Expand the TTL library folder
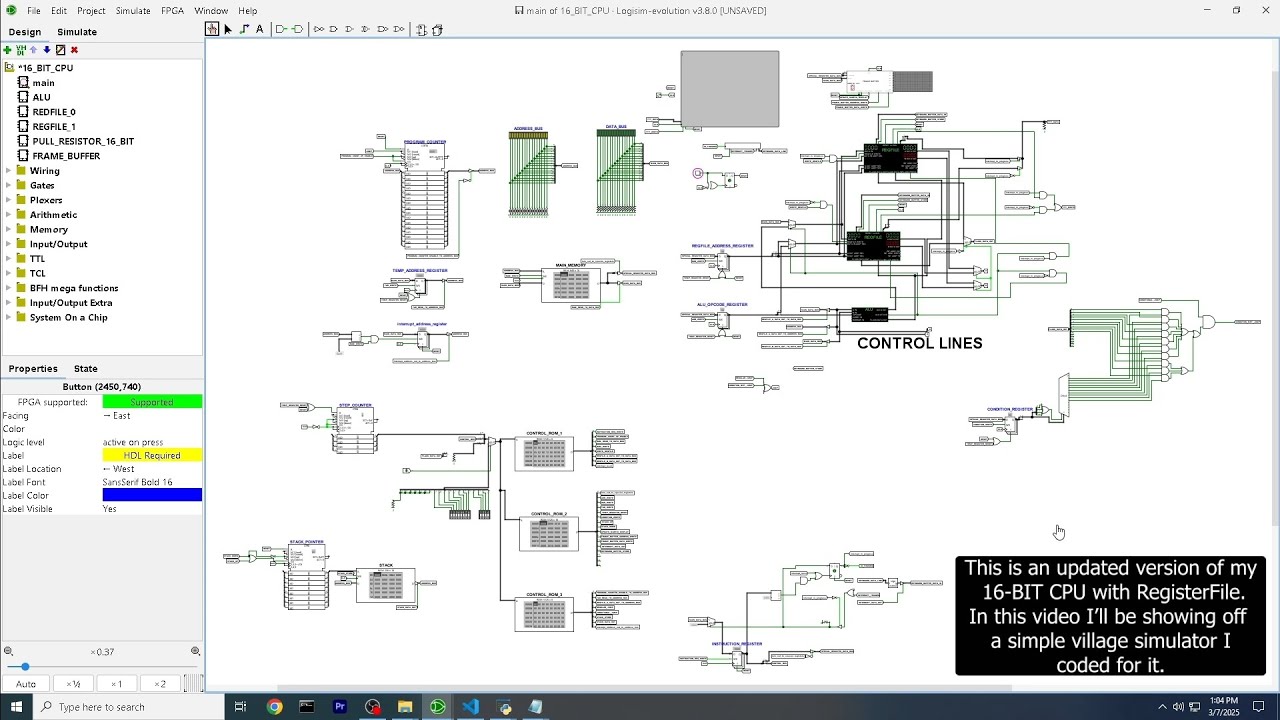 pos(8,259)
